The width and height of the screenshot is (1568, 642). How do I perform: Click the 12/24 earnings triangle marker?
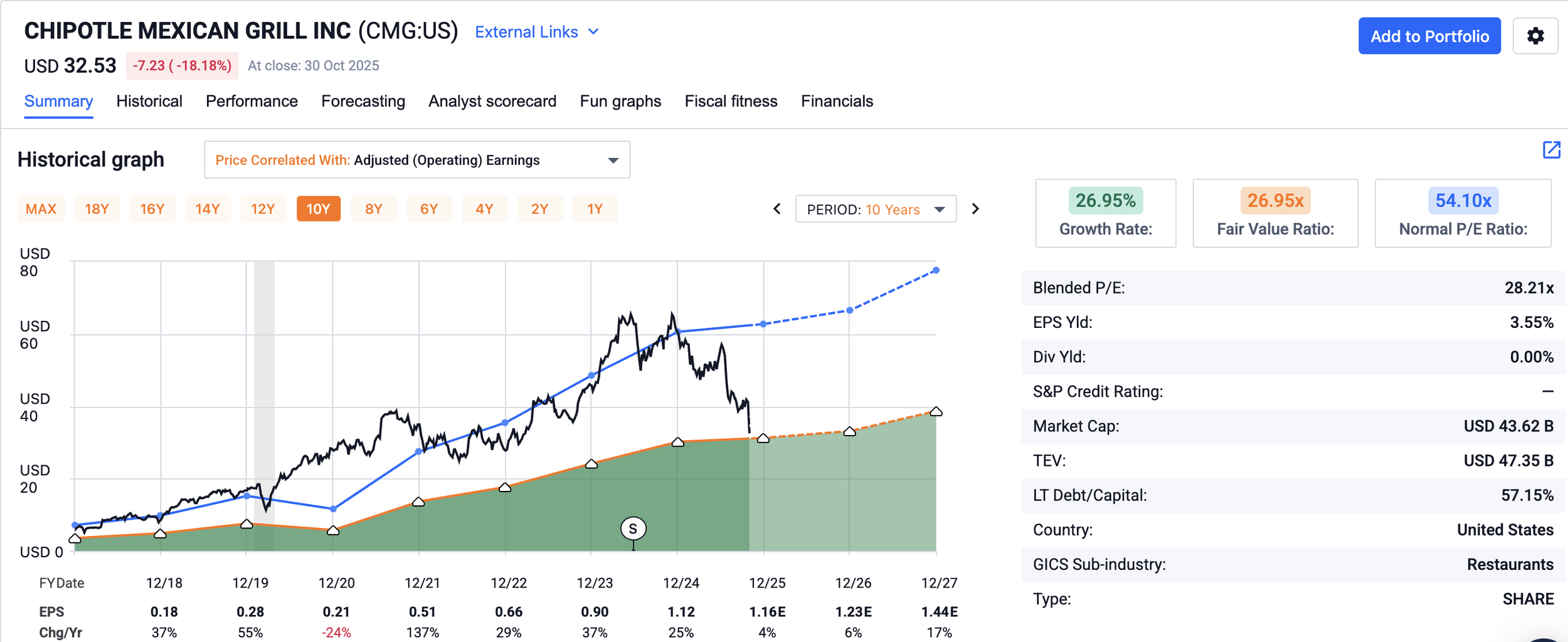tap(677, 442)
